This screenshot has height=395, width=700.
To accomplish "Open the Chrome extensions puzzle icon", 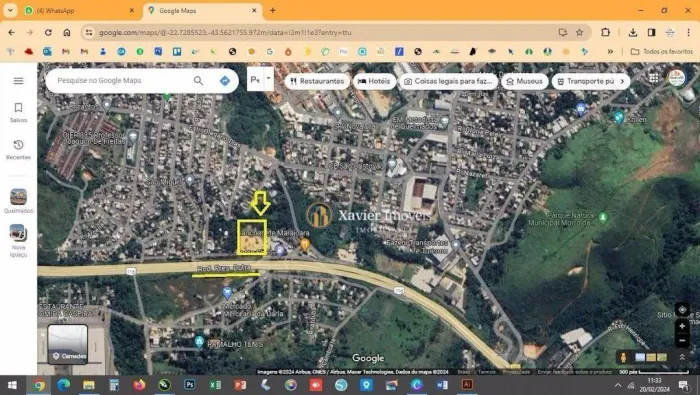I will pos(605,32).
